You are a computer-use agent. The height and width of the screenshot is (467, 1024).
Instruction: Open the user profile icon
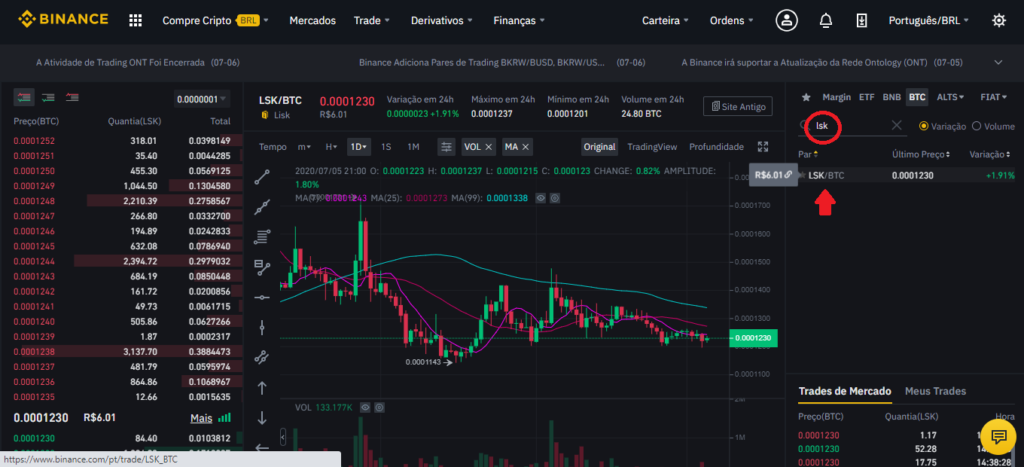pyautogui.click(x=786, y=20)
